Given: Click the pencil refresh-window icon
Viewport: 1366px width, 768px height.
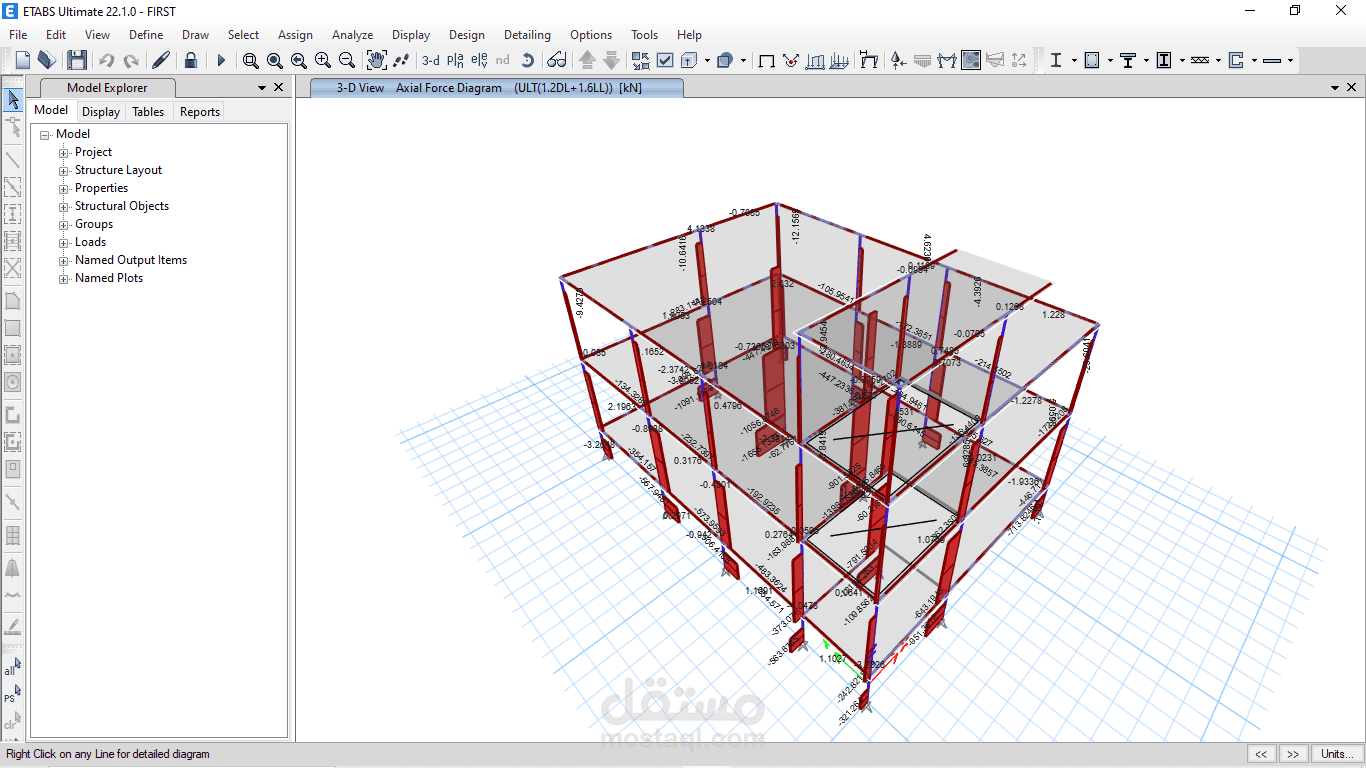Looking at the screenshot, I should click(x=161, y=60).
